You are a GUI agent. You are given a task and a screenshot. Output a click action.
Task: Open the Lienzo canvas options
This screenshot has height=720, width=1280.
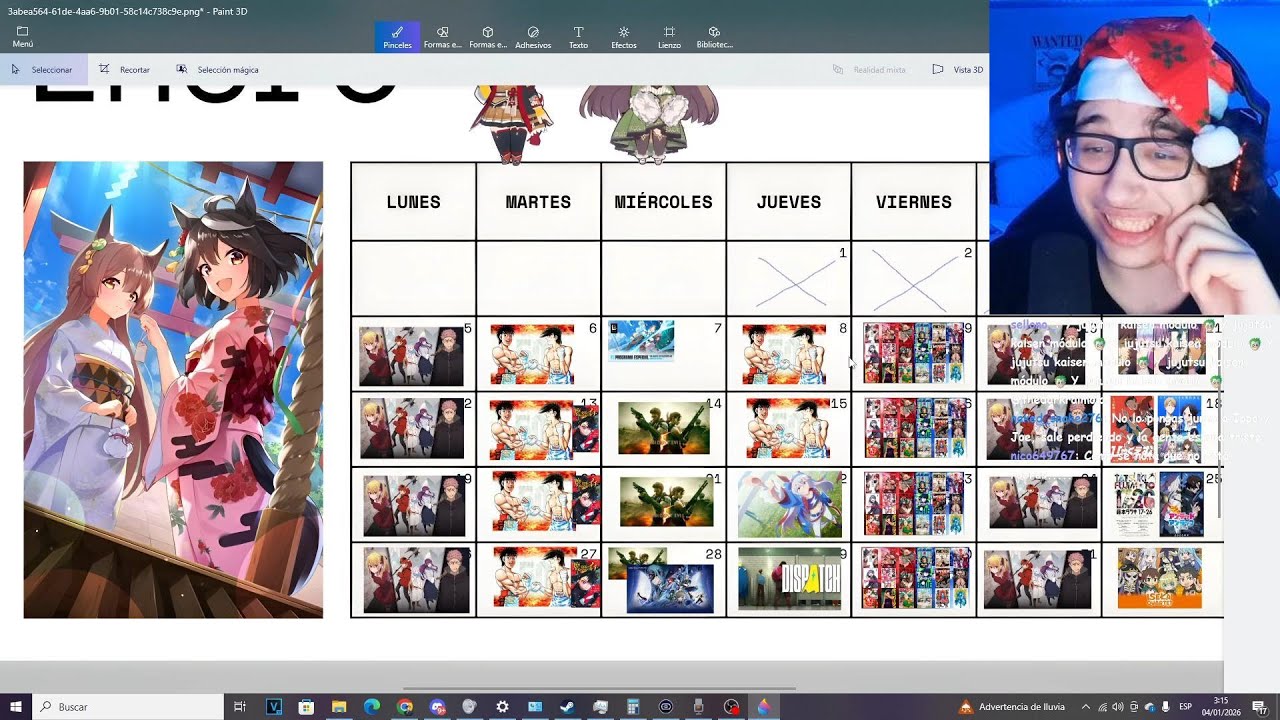click(x=669, y=37)
